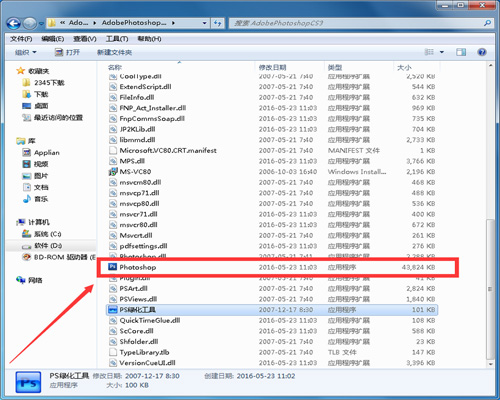Click scrollbar up arrow of file list
This screenshot has height=400, width=500.
coord(490,66)
